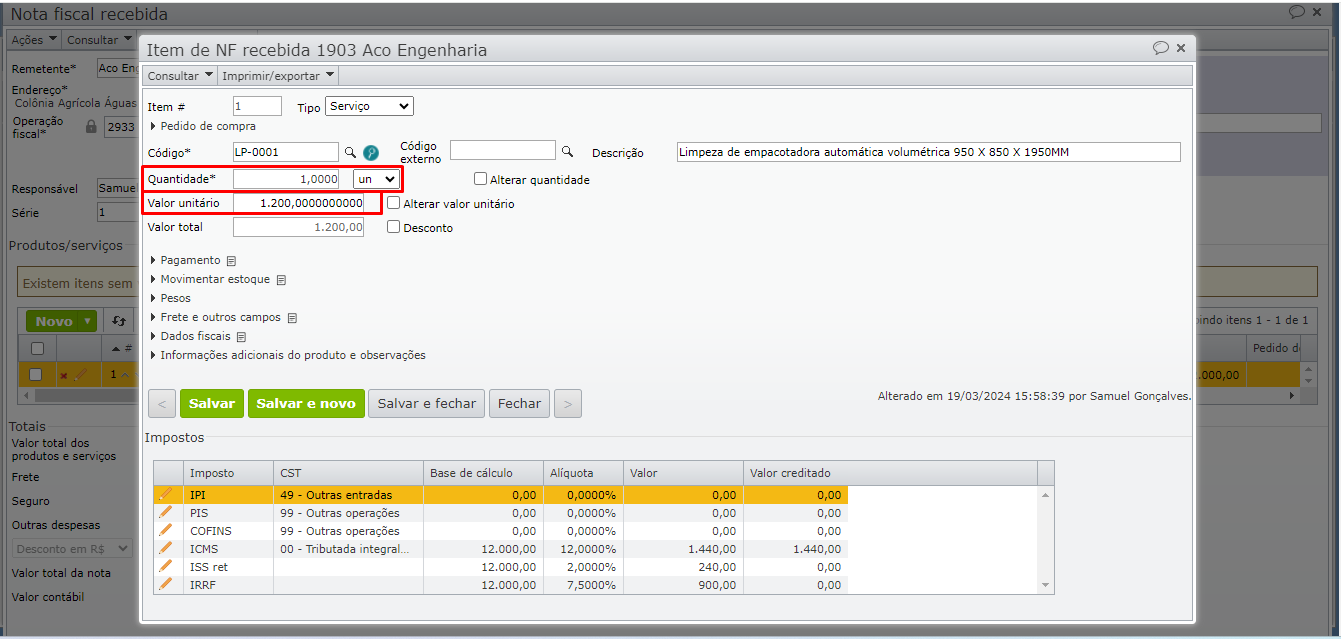Expand Frete e outros campos section
This screenshot has height=639, width=1341.
pyautogui.click(x=215, y=317)
